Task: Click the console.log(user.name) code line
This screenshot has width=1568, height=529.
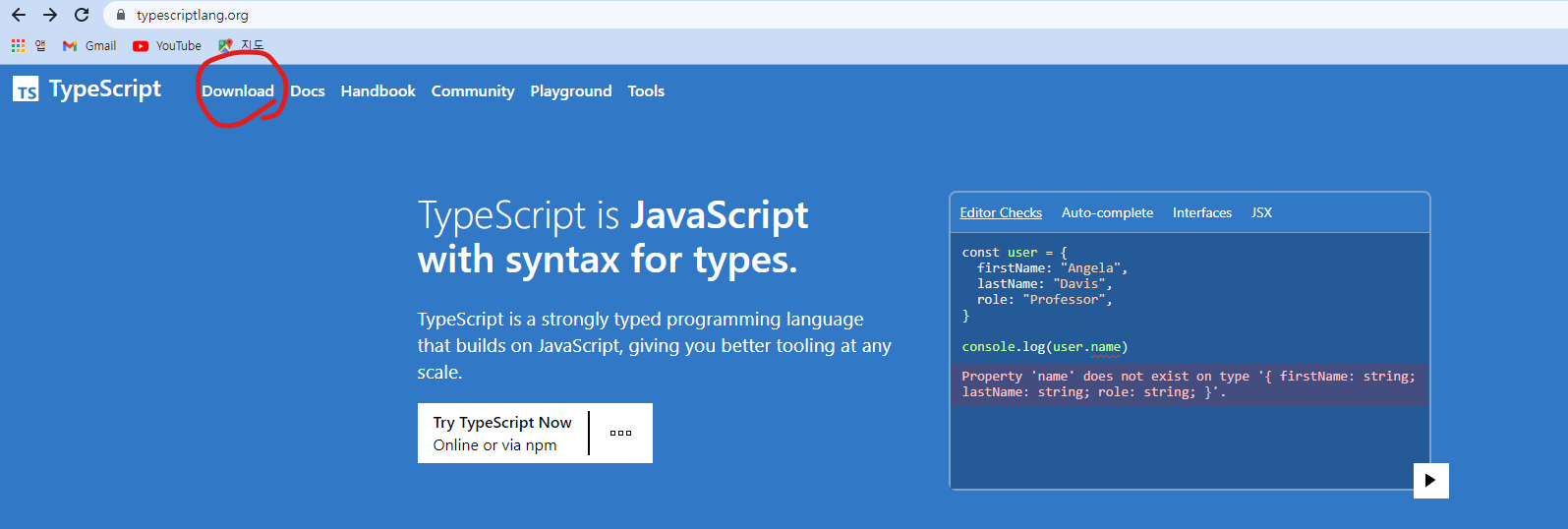Action: [1045, 347]
